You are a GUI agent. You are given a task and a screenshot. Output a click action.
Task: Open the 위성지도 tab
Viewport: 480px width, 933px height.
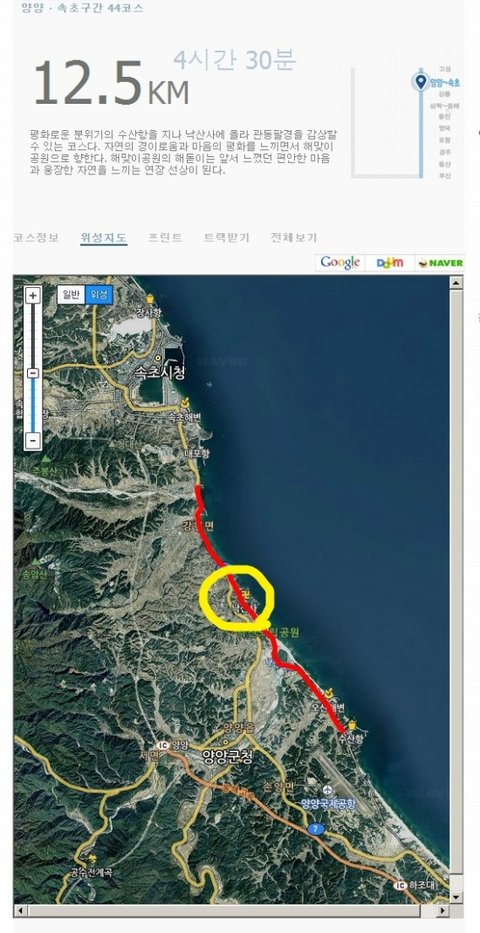pyautogui.click(x=103, y=238)
